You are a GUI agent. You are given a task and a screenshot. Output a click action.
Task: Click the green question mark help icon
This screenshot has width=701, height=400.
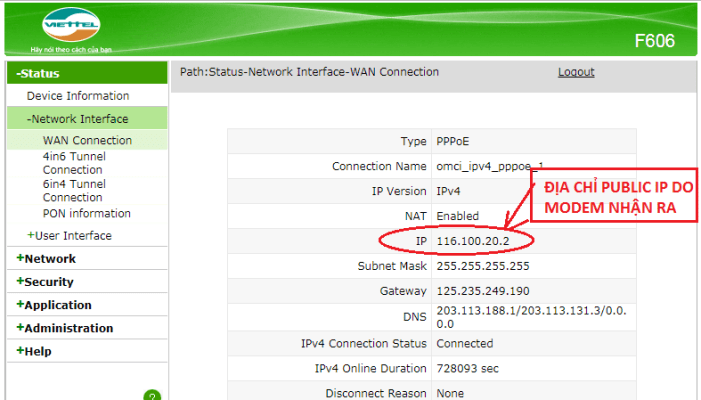coord(152,396)
